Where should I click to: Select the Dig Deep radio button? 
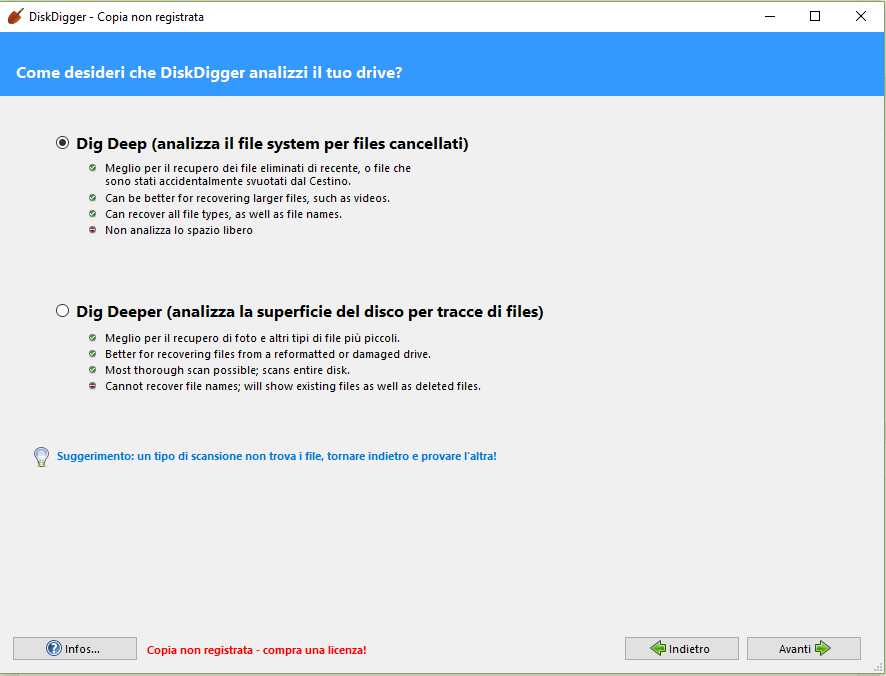point(63,143)
